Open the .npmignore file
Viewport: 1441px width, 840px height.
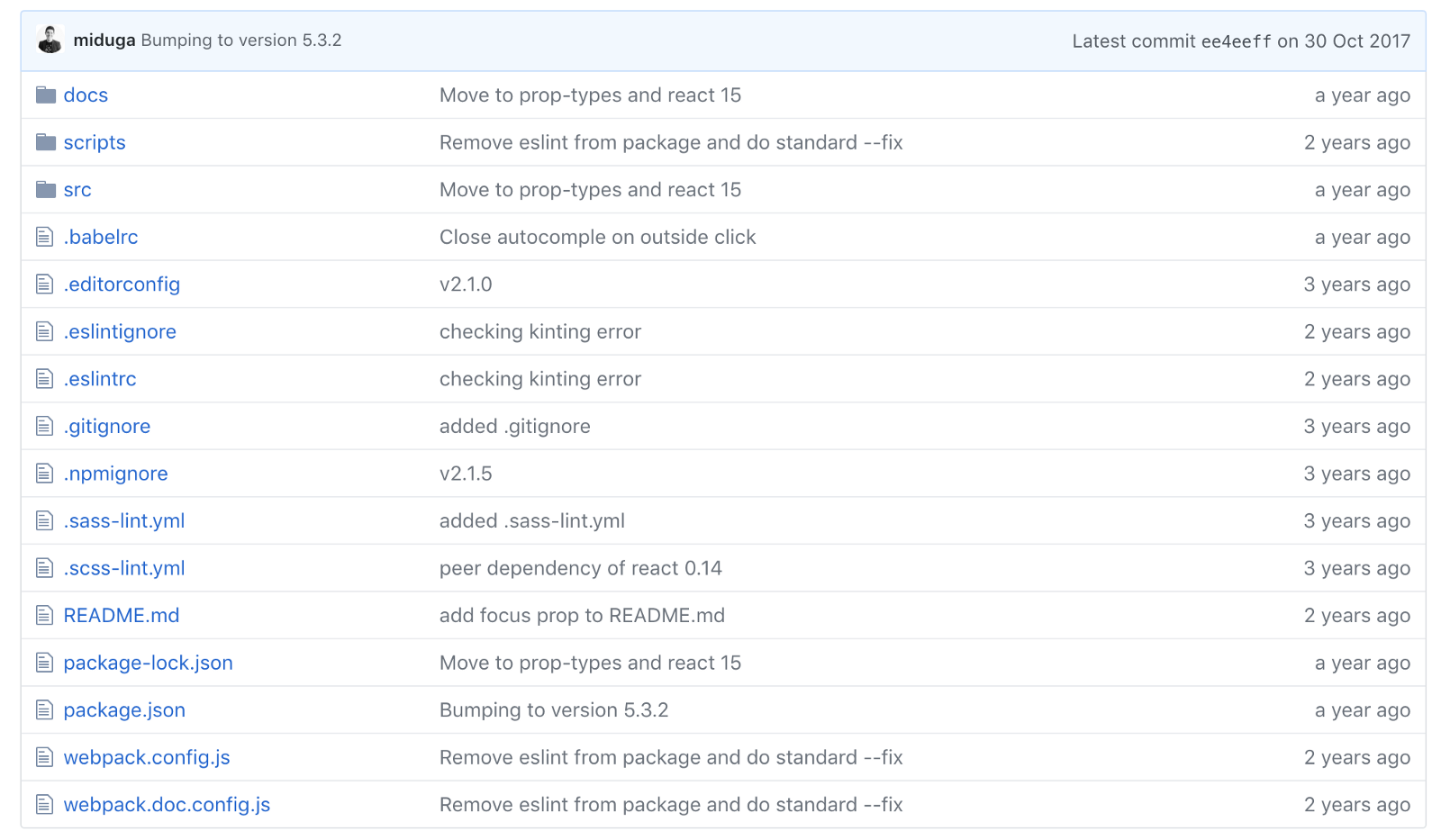115,474
